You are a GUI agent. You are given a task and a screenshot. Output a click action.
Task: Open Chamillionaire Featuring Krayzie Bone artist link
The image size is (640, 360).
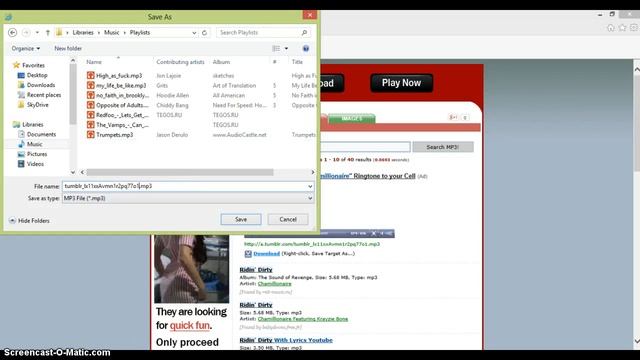[x=303, y=319]
